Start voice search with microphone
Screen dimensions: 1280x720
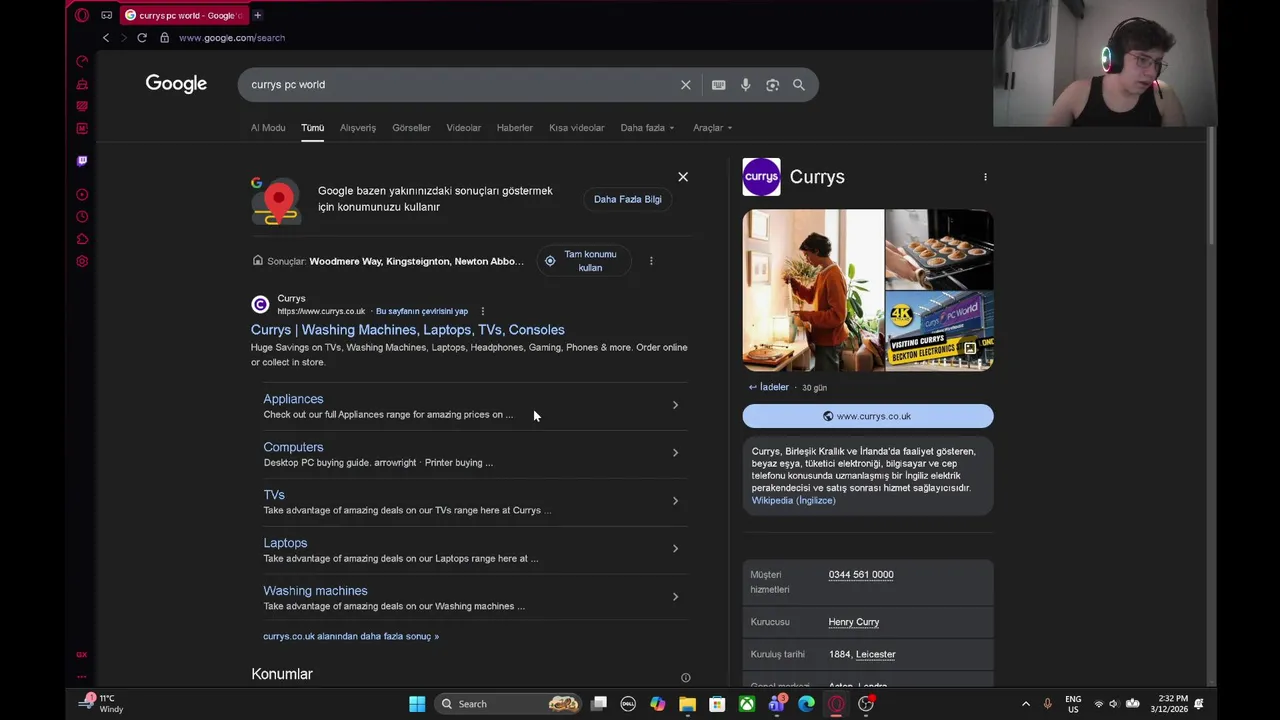745,85
